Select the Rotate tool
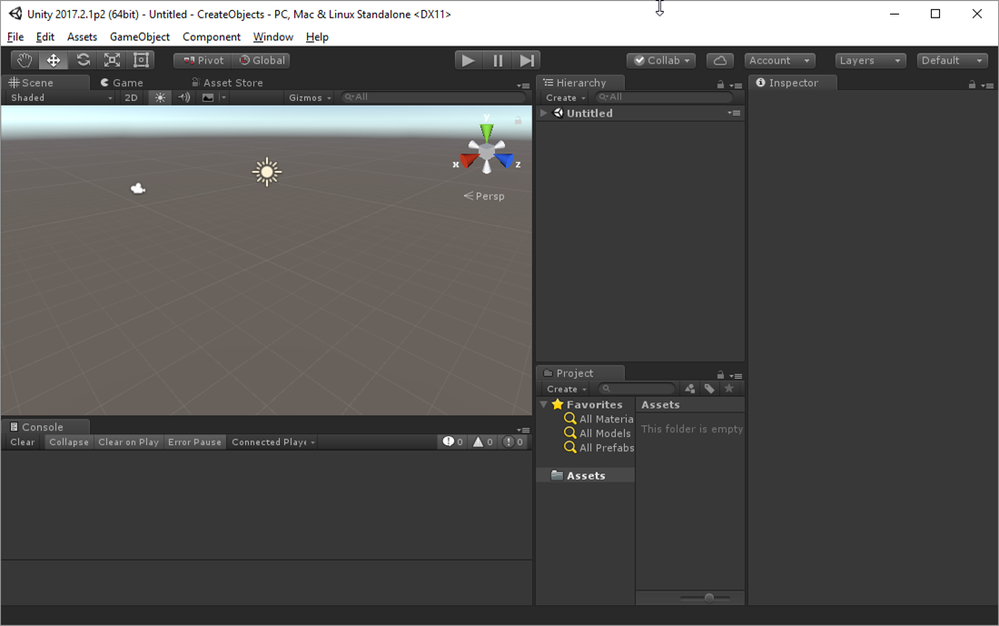The height and width of the screenshot is (626, 999). [x=83, y=60]
